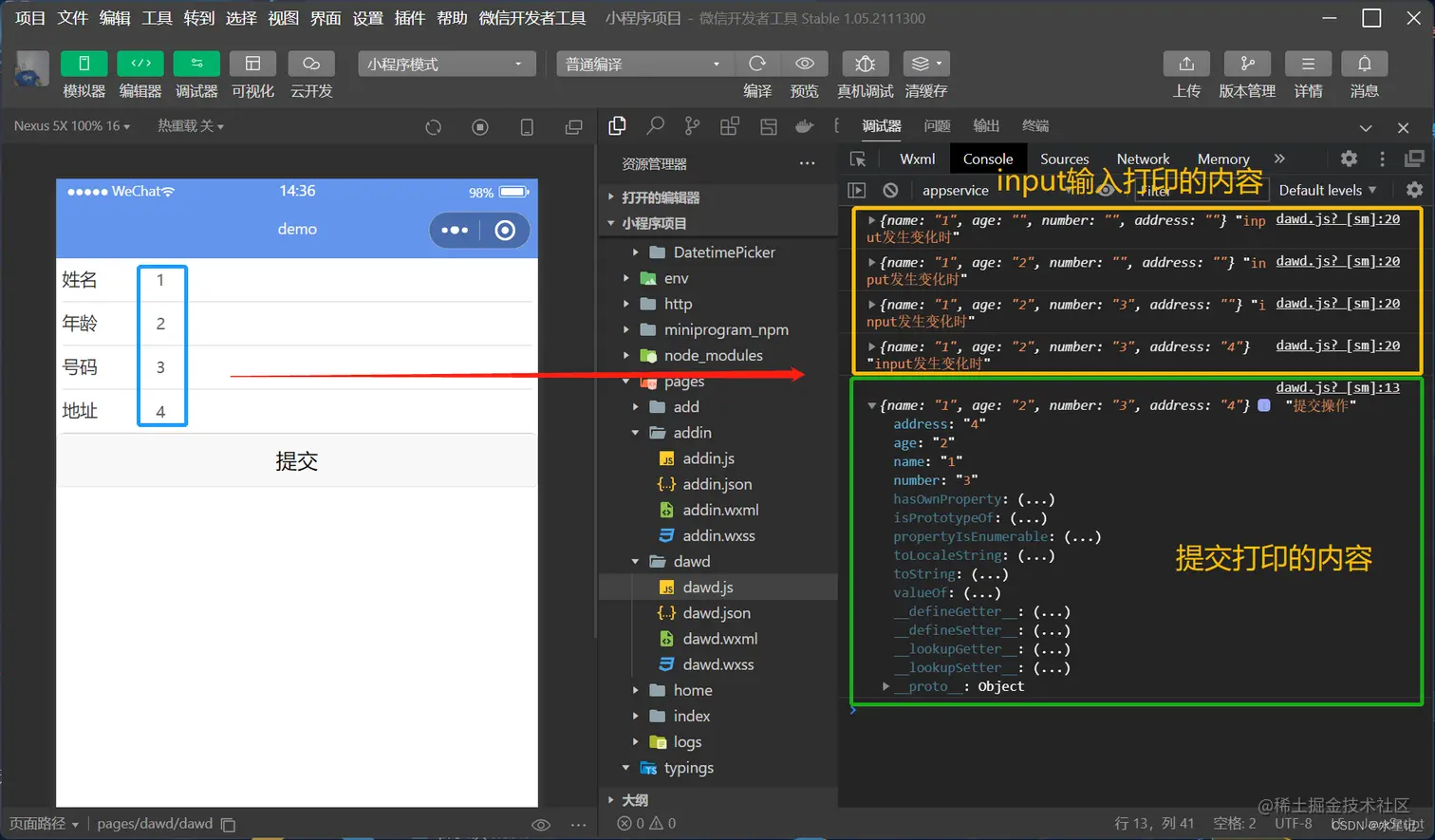Open the 小程序模式 mode dropdown
1435x840 pixels.
coord(446,64)
